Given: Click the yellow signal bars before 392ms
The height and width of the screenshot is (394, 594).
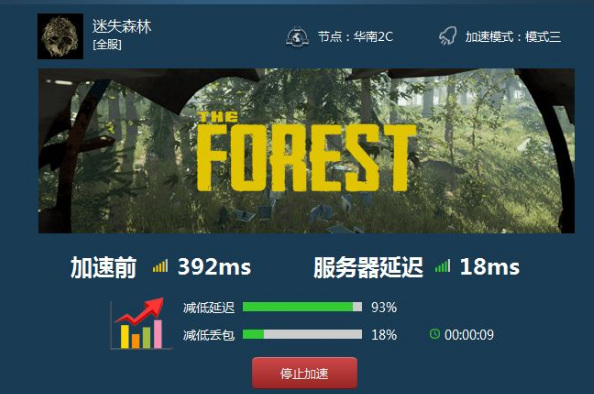Looking at the screenshot, I should pos(160,266).
